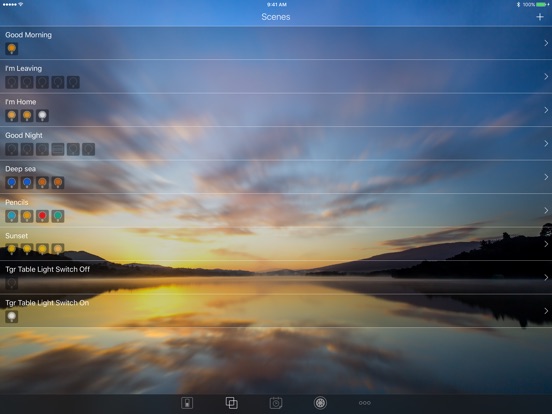Expand Deep sea scene via its chevron
The height and width of the screenshot is (414, 552).
click(x=546, y=177)
